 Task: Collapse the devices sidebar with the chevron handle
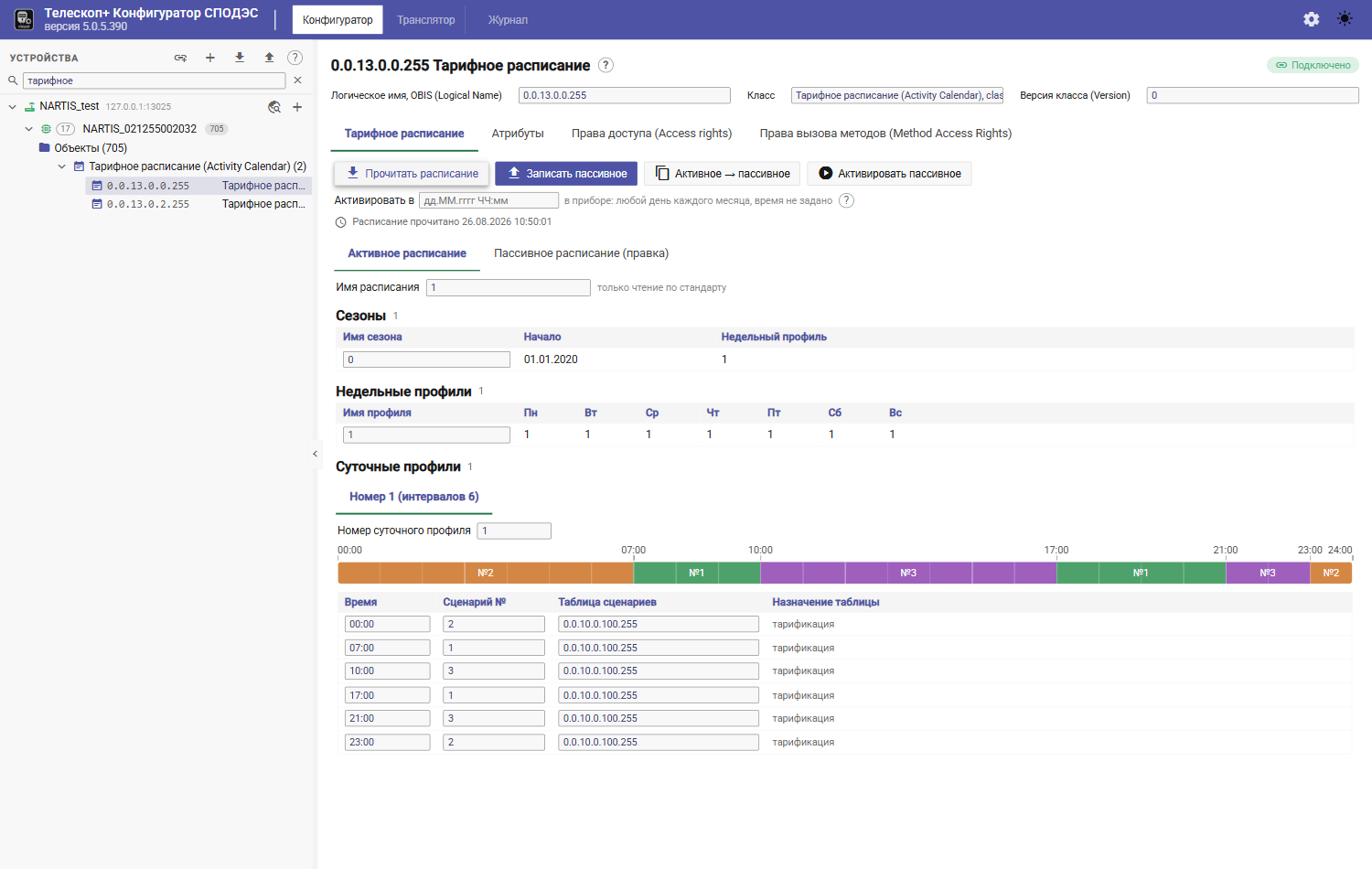[315, 454]
